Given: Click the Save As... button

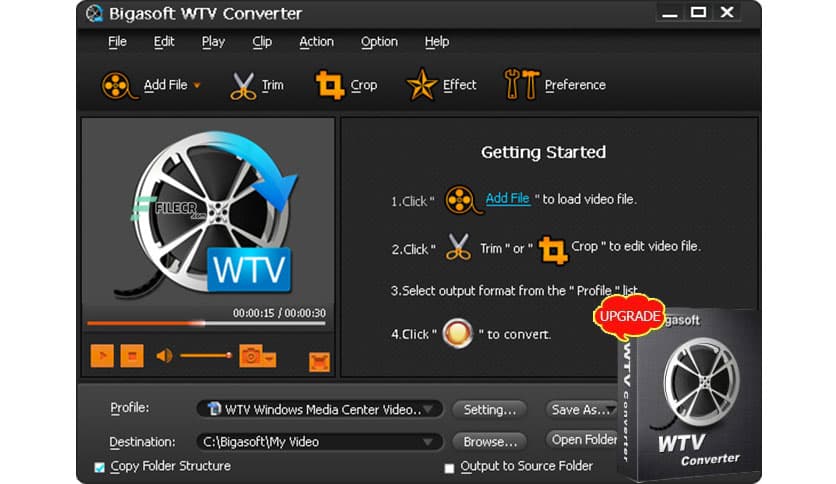Looking at the screenshot, I should pos(582,409).
